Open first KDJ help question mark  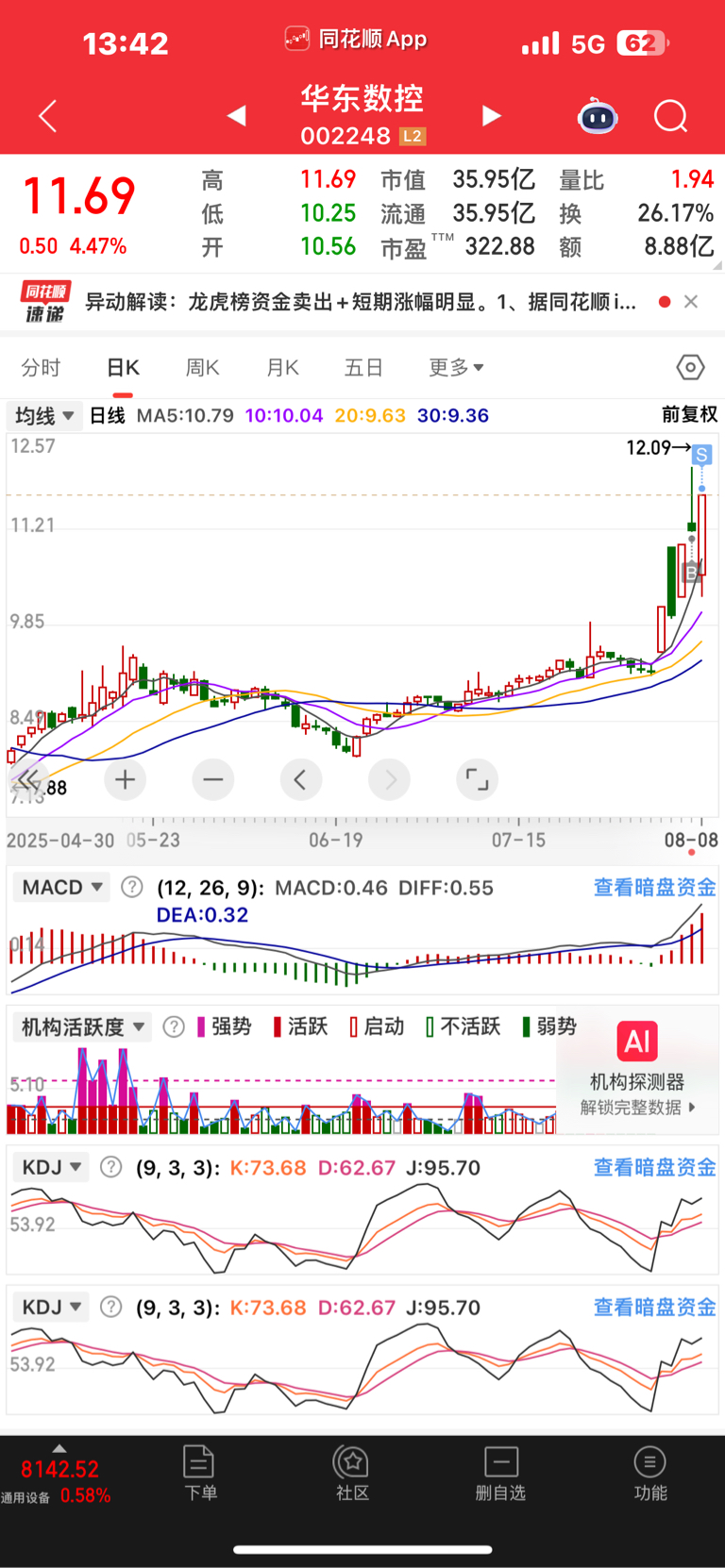click(111, 1167)
